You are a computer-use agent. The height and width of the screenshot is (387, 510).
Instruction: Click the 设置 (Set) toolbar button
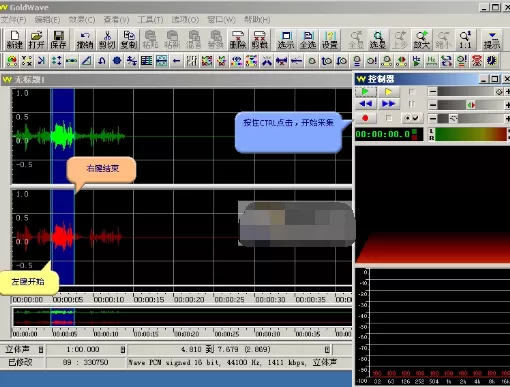330,40
